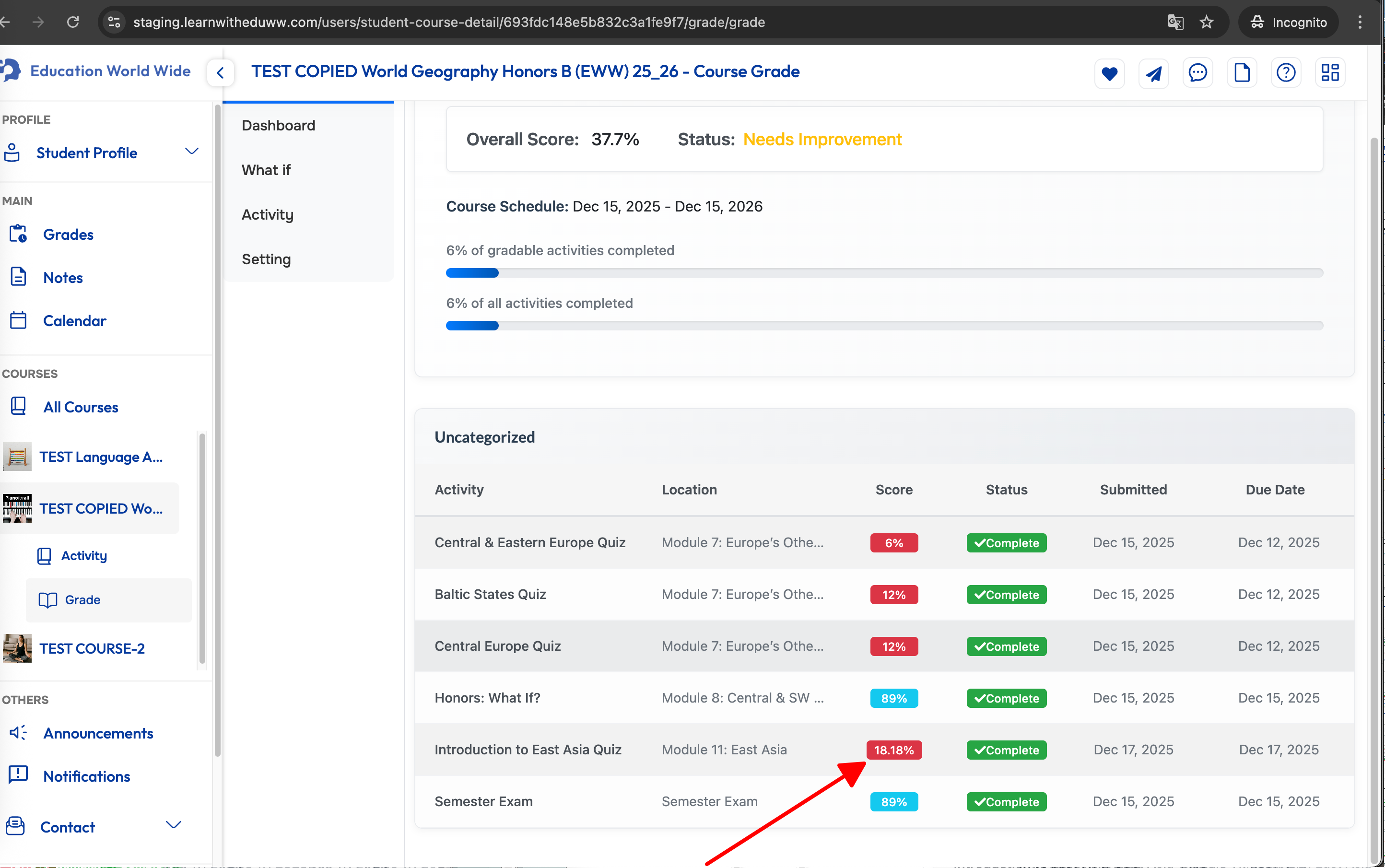This screenshot has width=1385, height=868.
Task: Open TEST COURSE-2 course thumbnail
Action: pos(17,648)
